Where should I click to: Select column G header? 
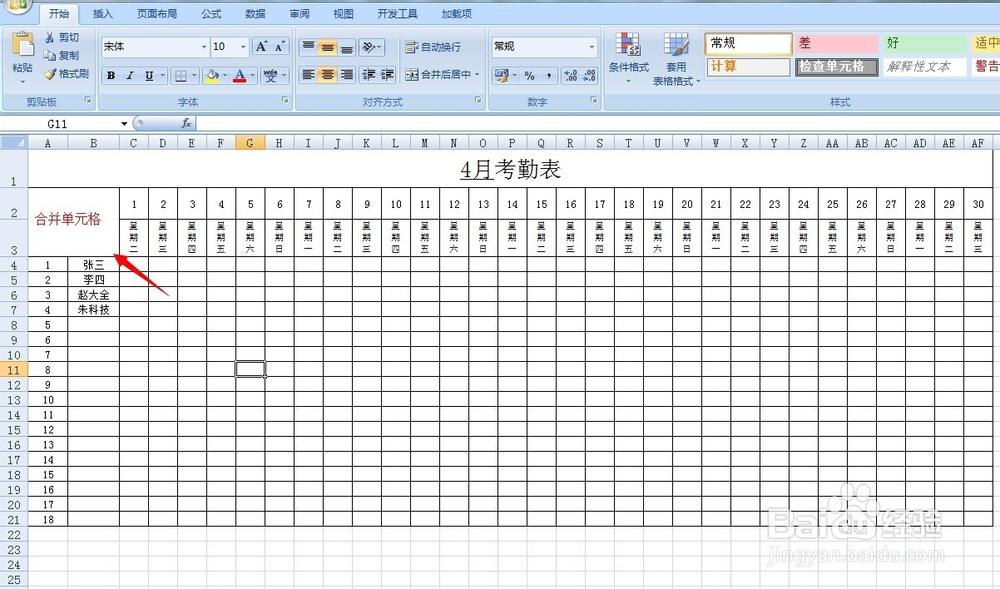tap(250, 143)
